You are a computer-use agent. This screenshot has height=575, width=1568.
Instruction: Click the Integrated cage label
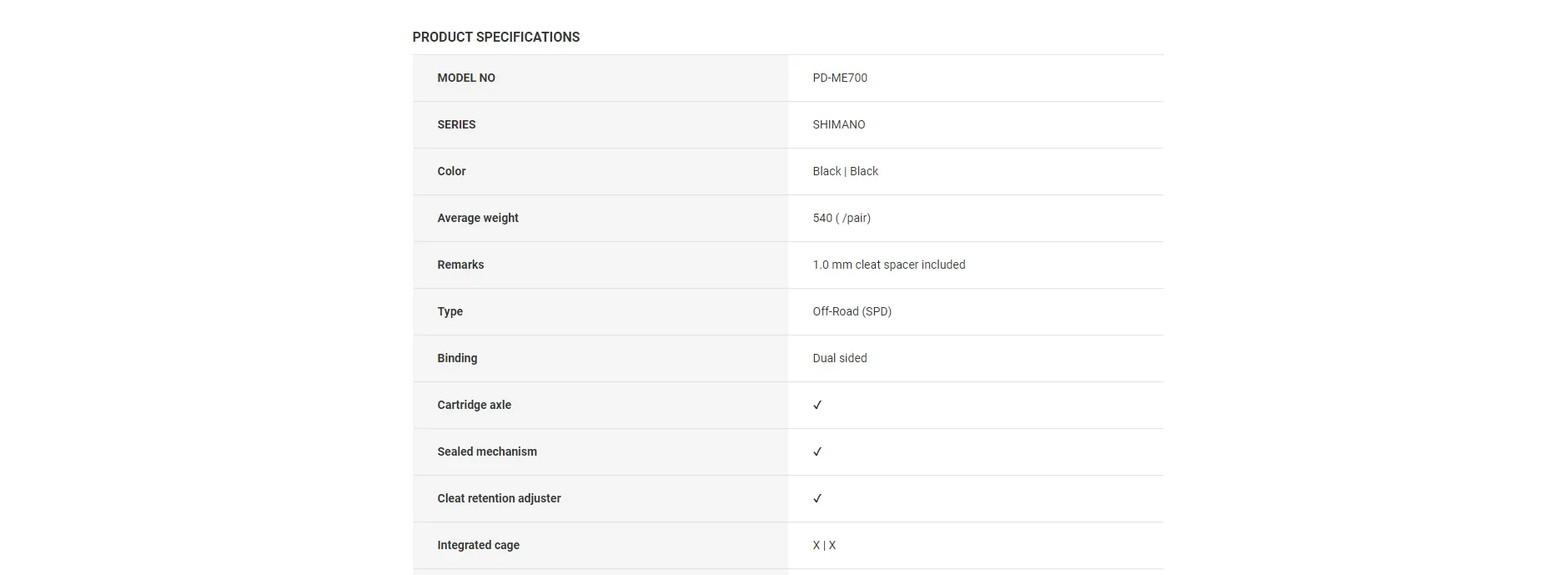pyautogui.click(x=478, y=545)
